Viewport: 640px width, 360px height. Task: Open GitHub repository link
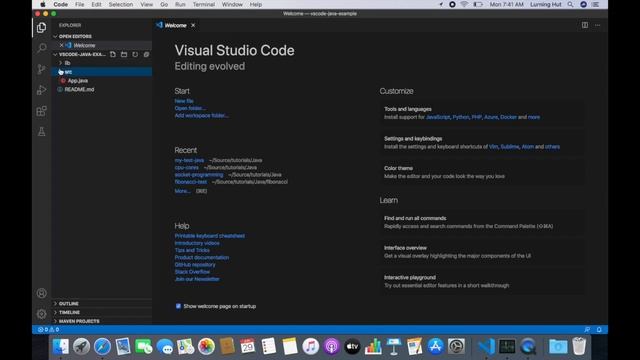195,264
